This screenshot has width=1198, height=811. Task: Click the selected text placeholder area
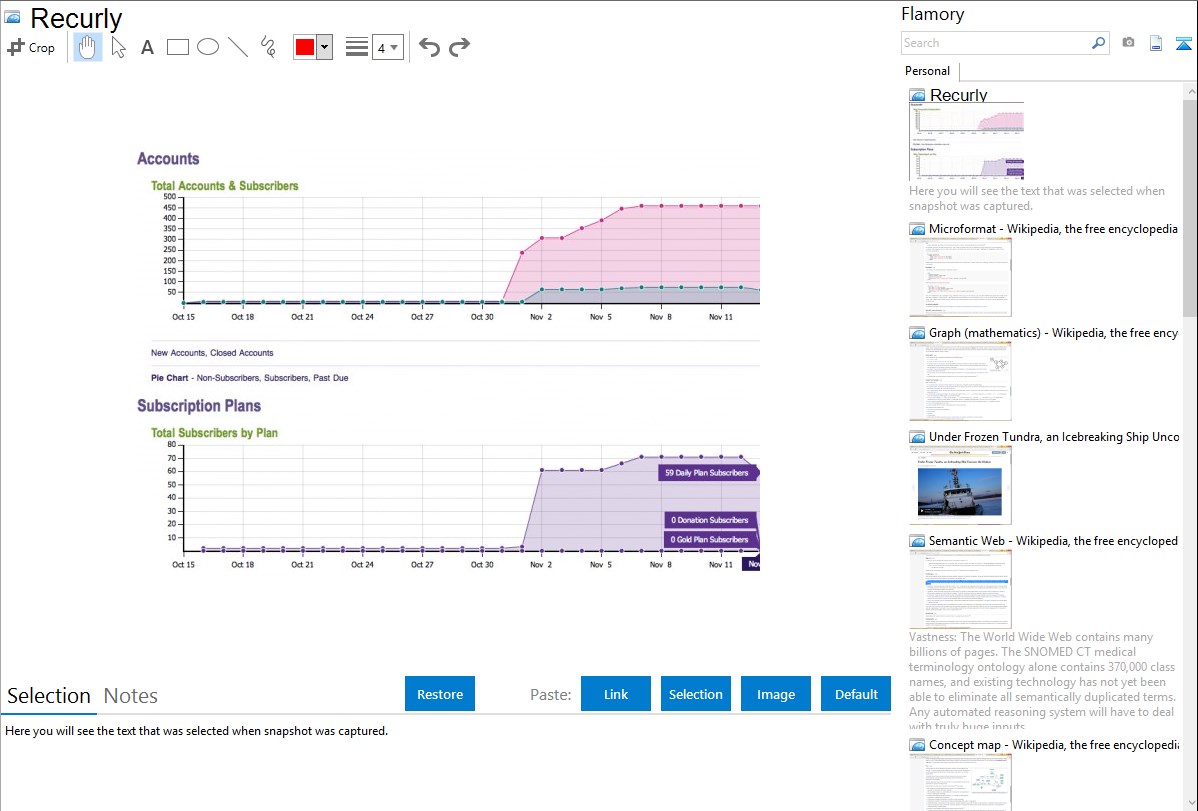click(196, 731)
